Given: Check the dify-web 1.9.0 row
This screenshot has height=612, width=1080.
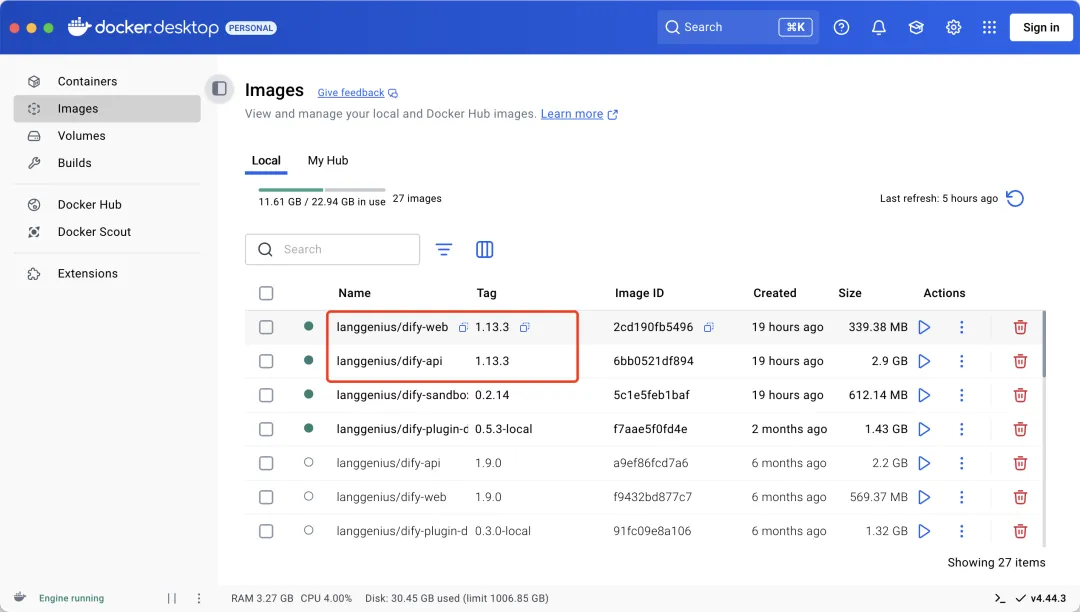Looking at the screenshot, I should [266, 497].
